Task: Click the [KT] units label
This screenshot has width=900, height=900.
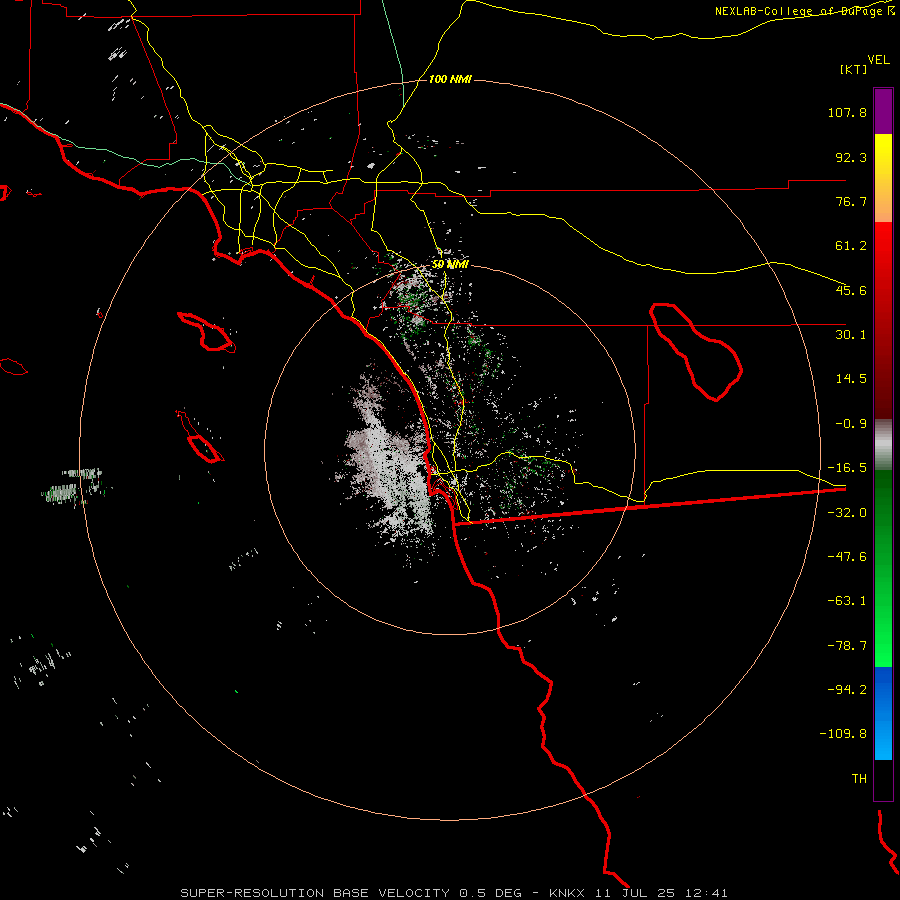Action: [854, 69]
